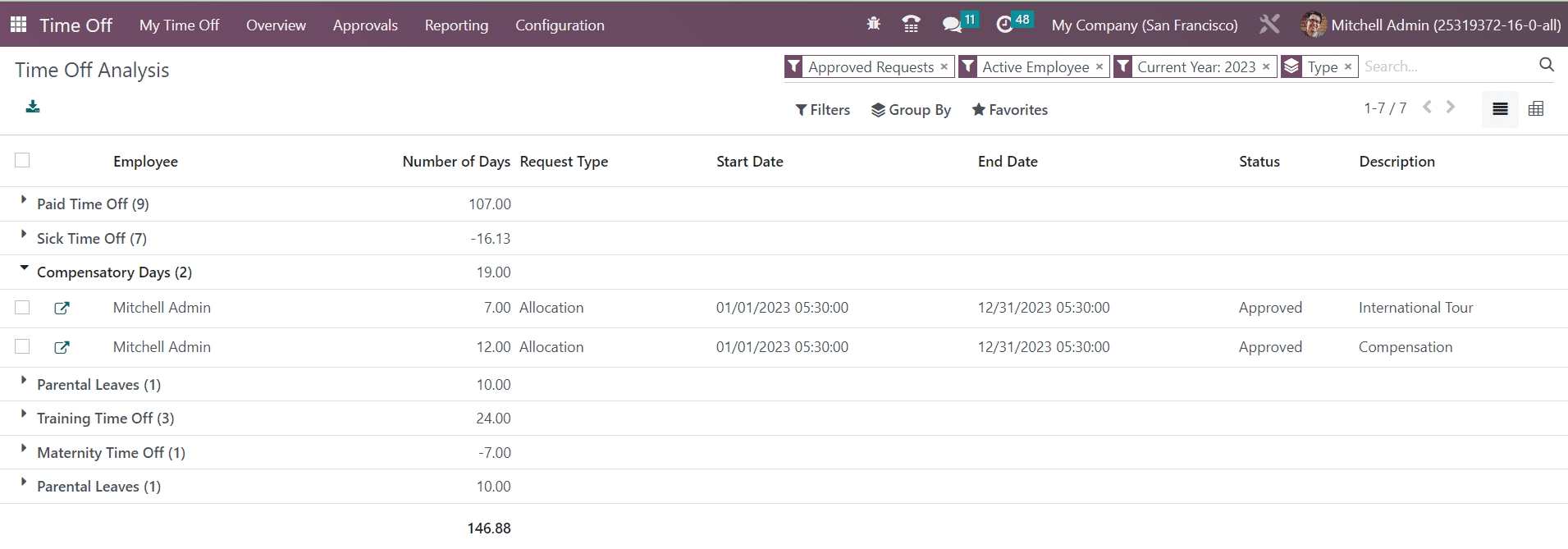This screenshot has width=1568, height=549.
Task: Check the Compensation row checkbox
Action: click(x=22, y=347)
